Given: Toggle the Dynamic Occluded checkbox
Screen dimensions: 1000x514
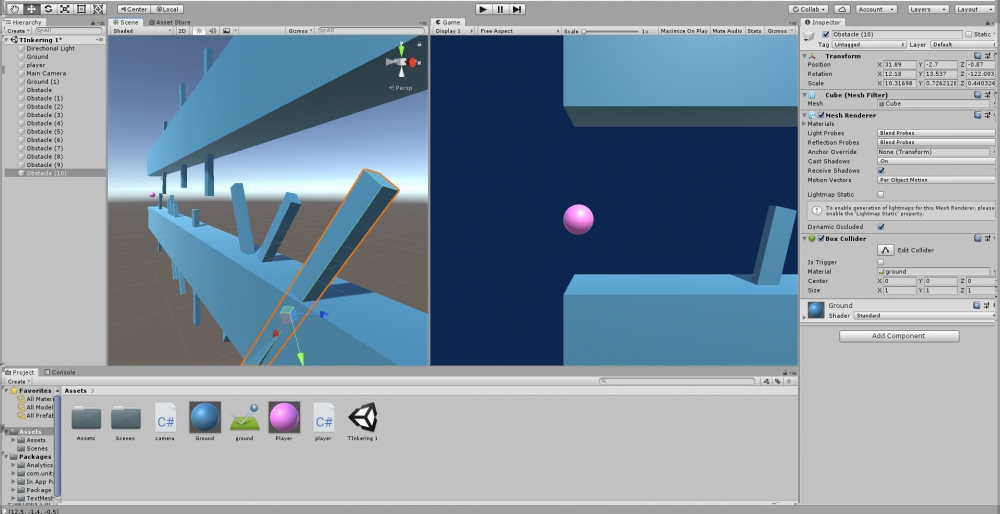Looking at the screenshot, I should coord(881,227).
